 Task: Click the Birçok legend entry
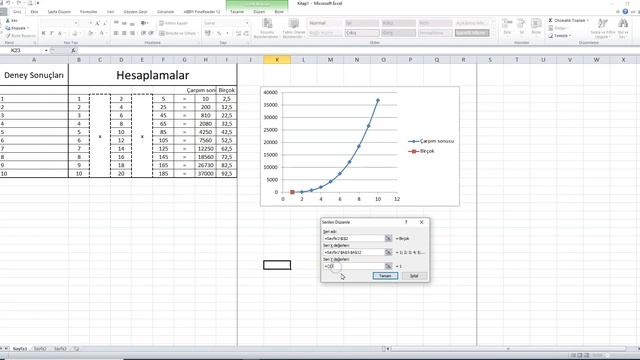[421, 151]
